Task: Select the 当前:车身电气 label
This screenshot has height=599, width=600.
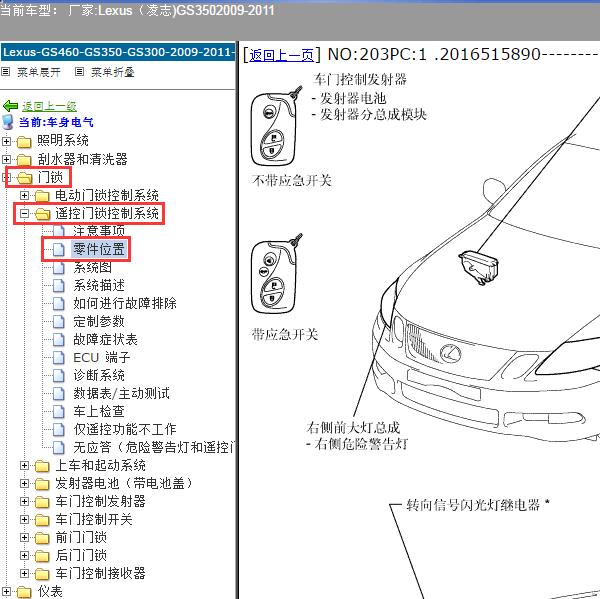Action: click(56, 122)
